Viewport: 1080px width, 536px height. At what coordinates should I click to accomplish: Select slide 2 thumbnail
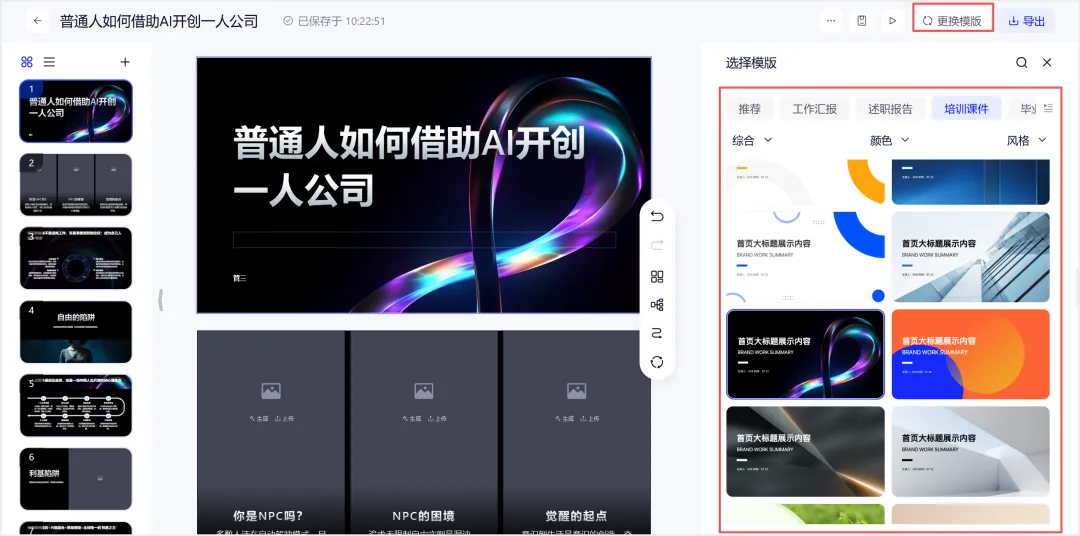[x=76, y=185]
